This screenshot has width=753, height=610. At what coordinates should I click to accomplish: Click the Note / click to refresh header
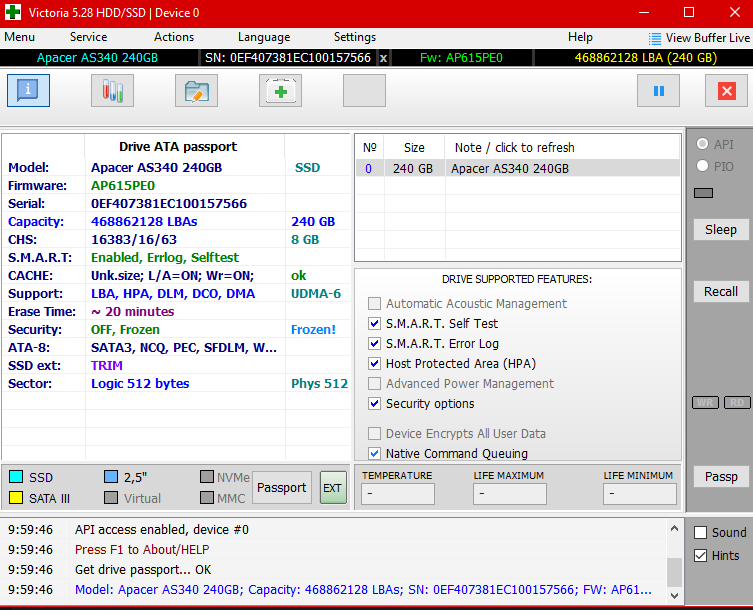pyautogui.click(x=515, y=147)
